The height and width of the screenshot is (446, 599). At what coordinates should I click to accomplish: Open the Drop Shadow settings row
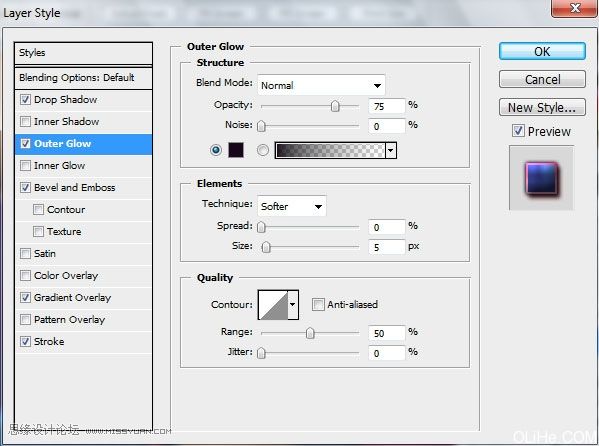[83, 100]
